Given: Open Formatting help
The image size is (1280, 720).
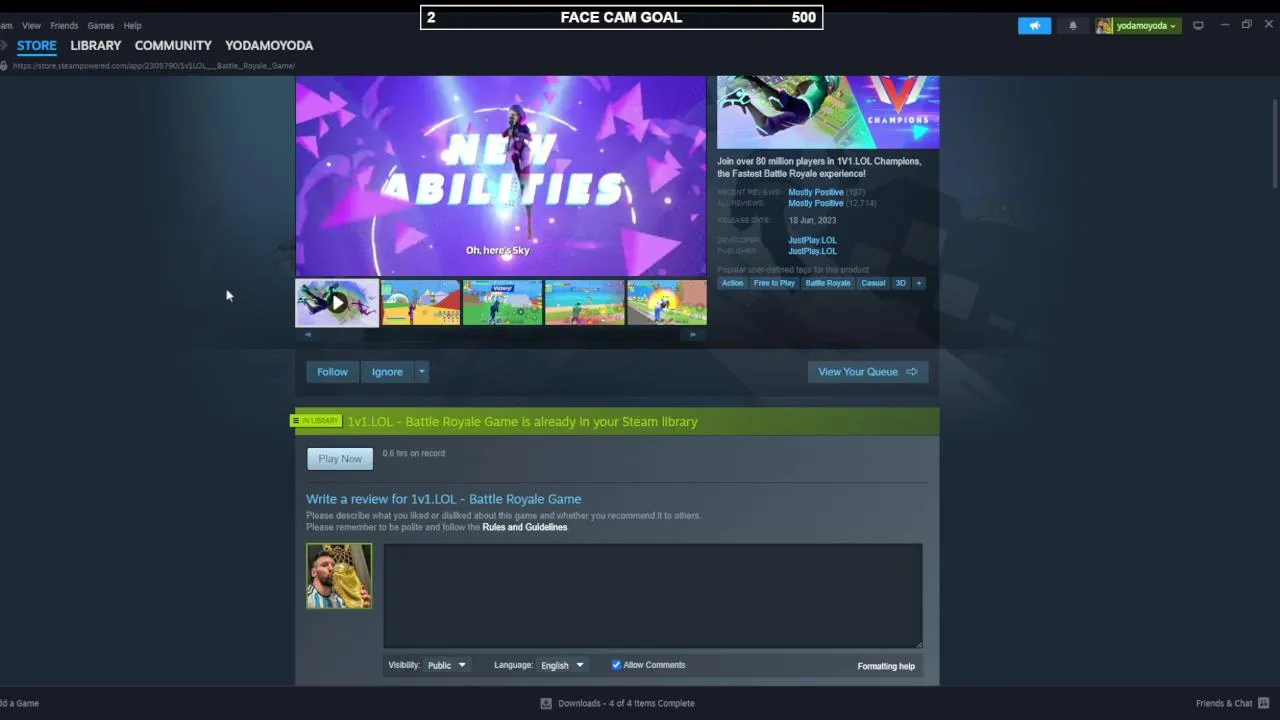Looking at the screenshot, I should [x=886, y=666].
